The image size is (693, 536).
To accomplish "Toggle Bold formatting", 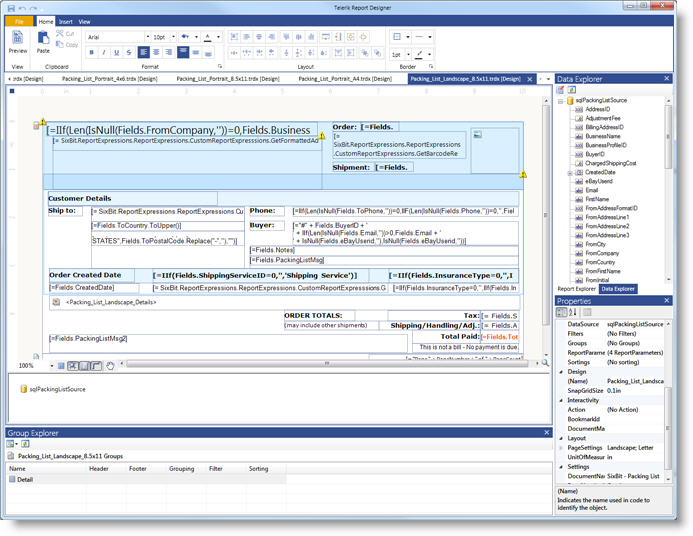I will [91, 52].
